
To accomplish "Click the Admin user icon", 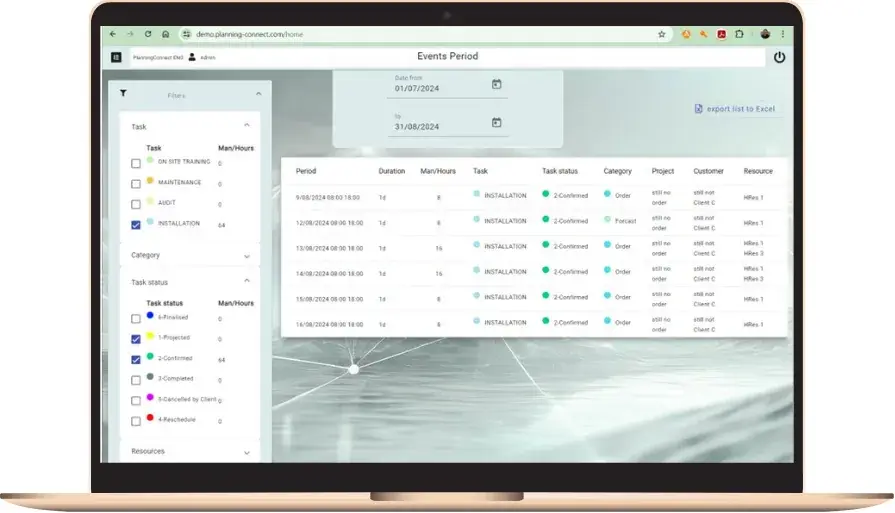I will (x=192, y=57).
